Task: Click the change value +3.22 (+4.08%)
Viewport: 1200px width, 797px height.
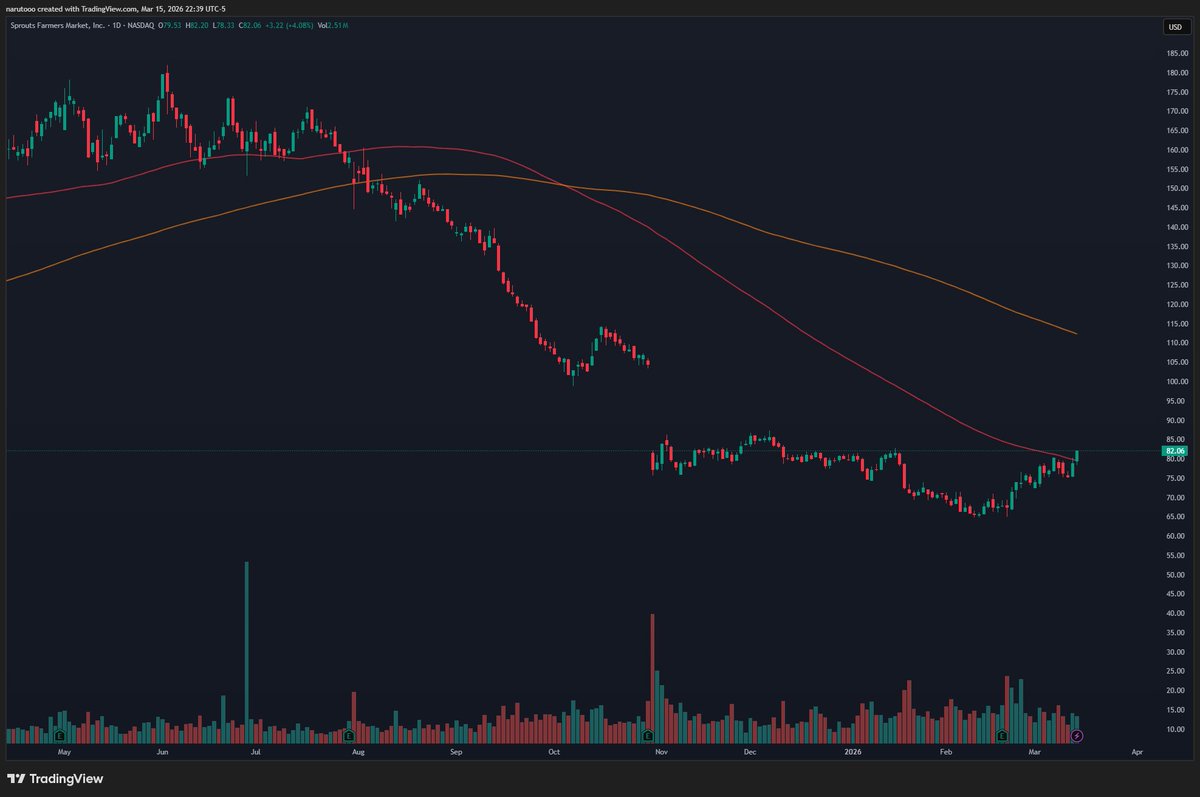Action: click(289, 25)
